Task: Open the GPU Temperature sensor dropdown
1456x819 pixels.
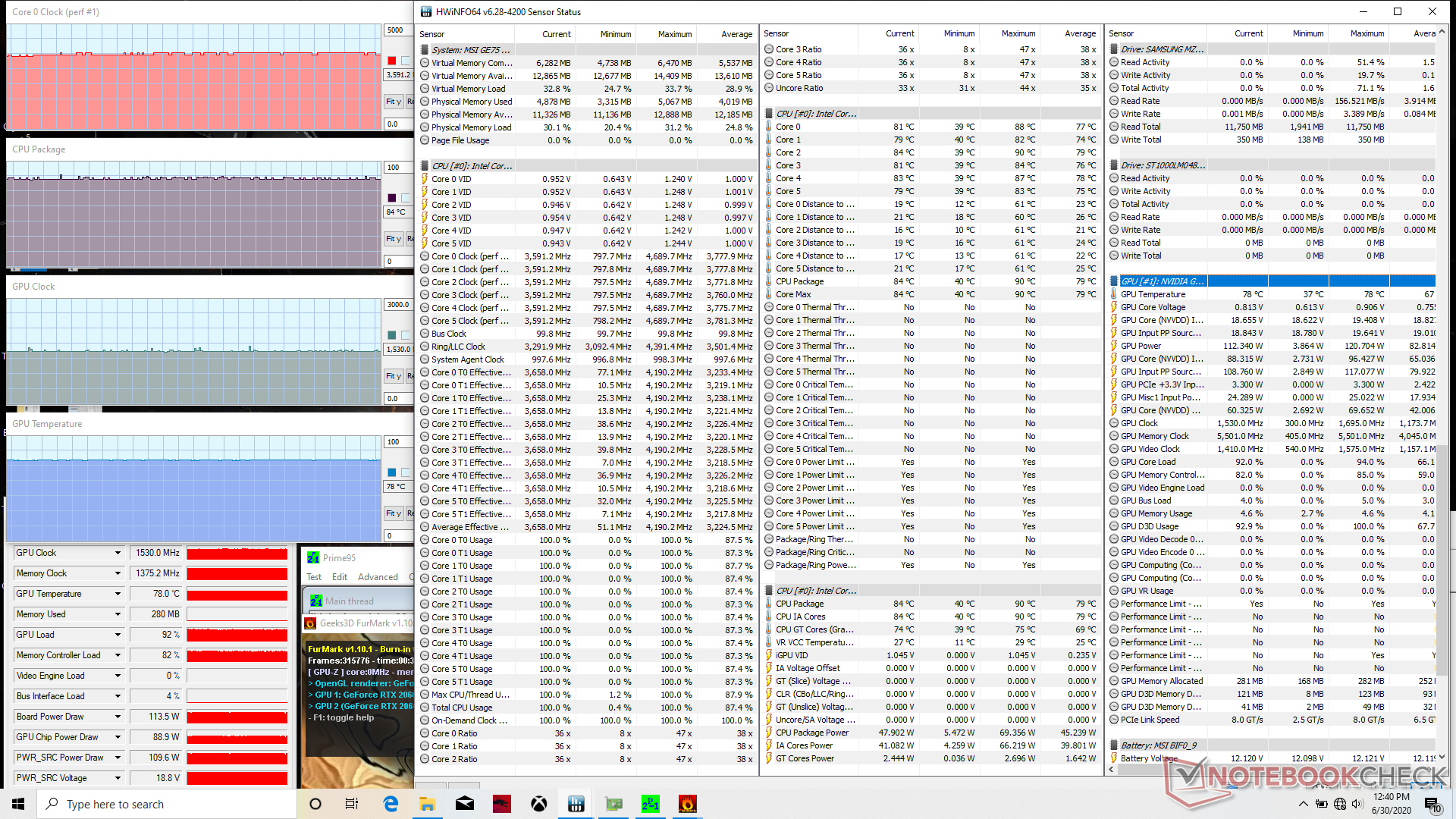Action: pos(118,594)
